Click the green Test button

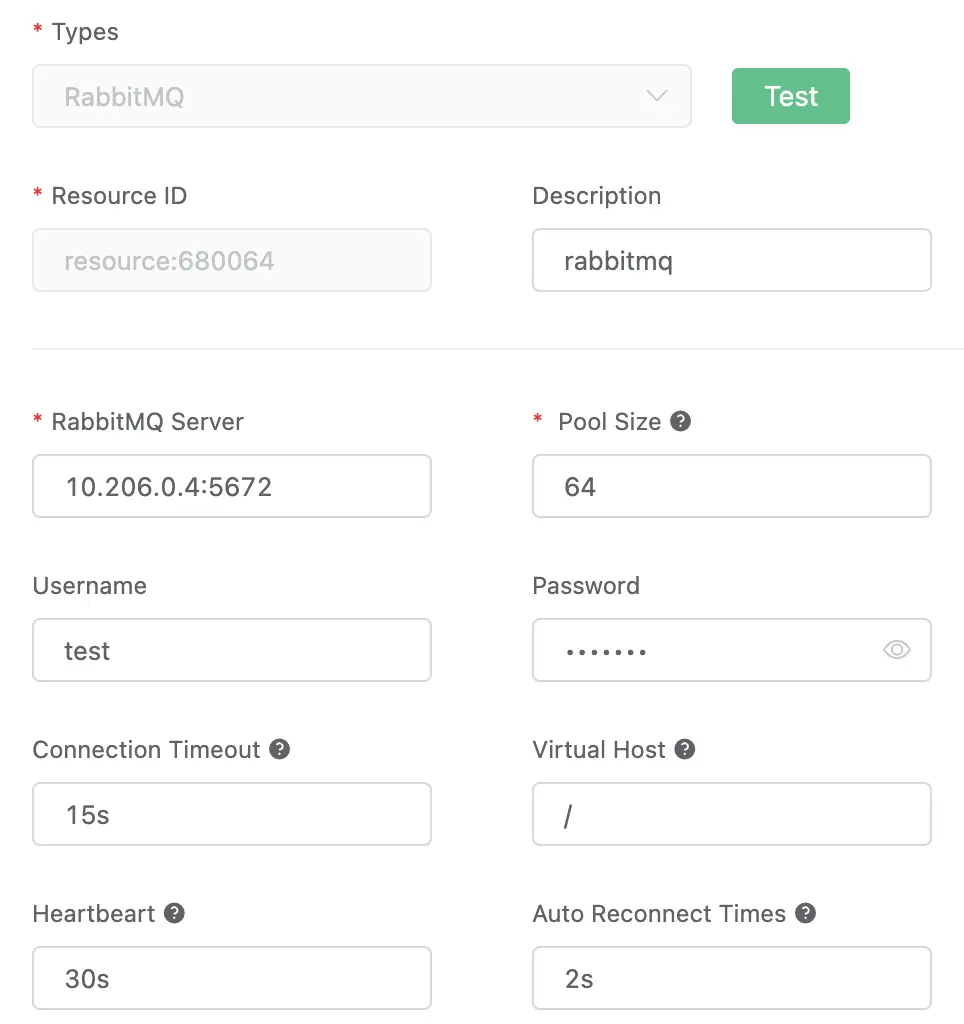click(790, 96)
